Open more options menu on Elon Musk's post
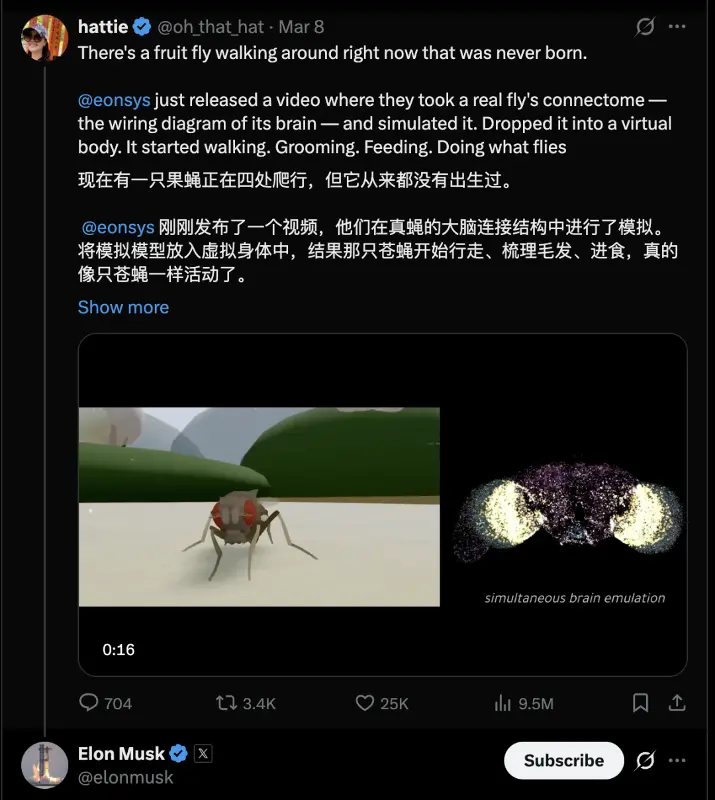 coord(677,760)
